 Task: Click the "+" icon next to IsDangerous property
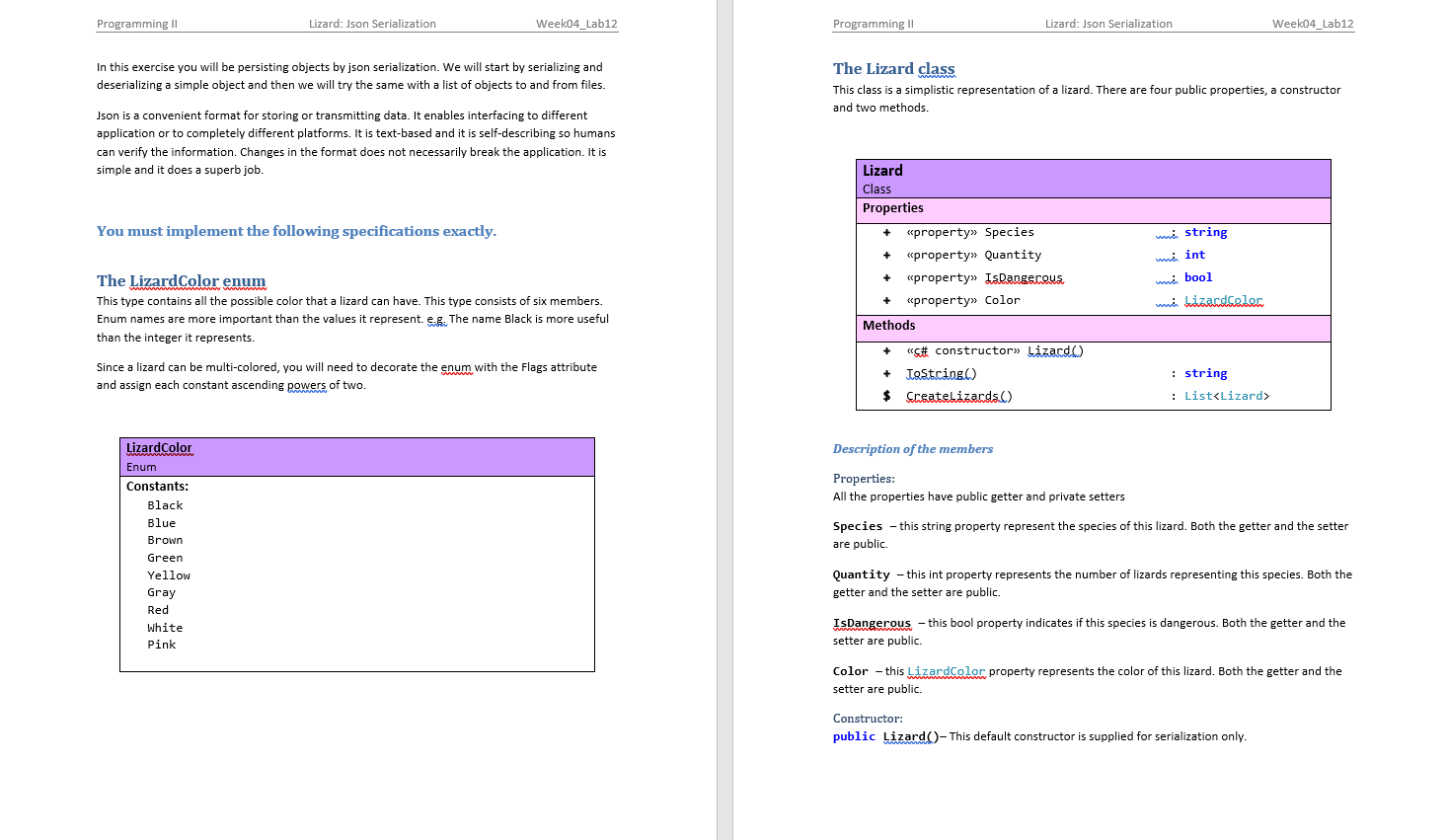click(x=885, y=277)
